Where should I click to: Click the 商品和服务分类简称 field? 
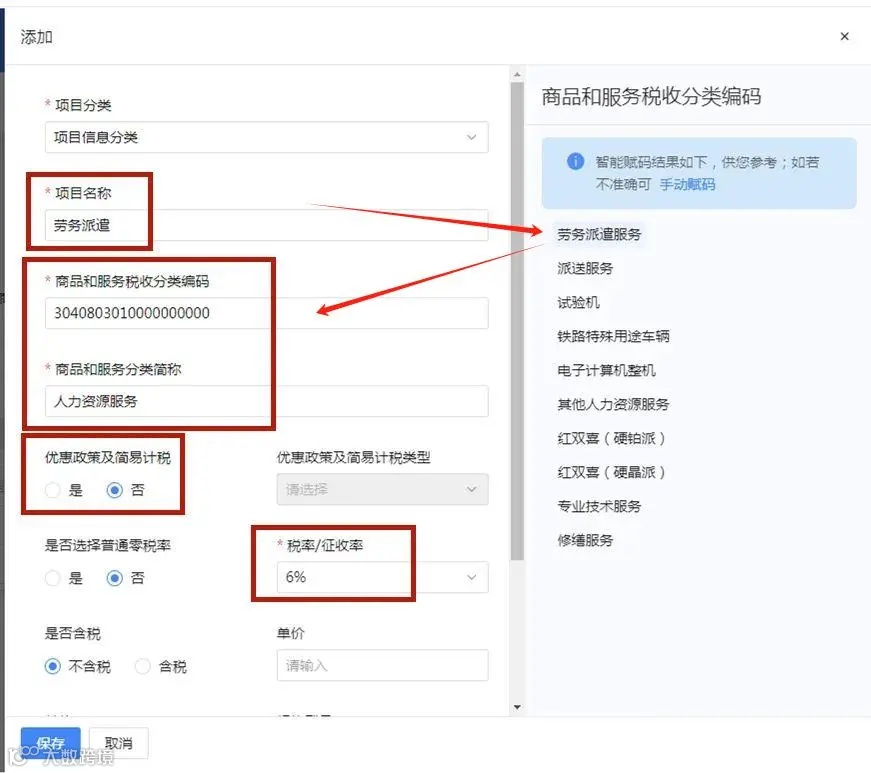(267, 401)
